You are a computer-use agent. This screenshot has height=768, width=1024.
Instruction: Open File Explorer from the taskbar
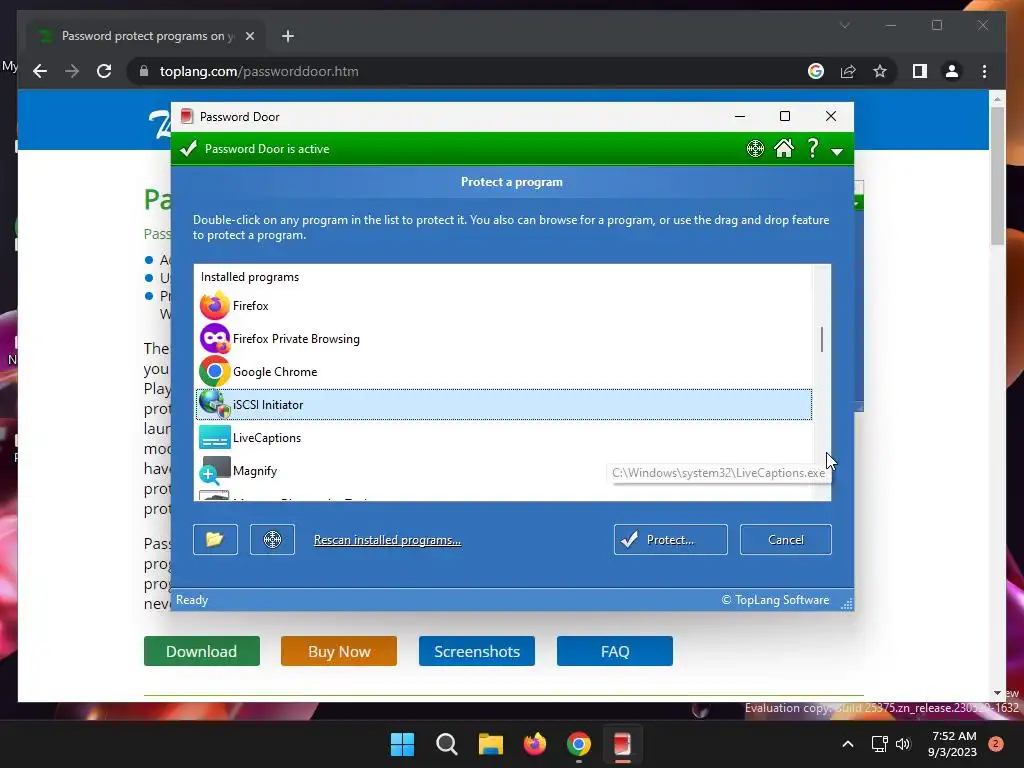(x=490, y=744)
